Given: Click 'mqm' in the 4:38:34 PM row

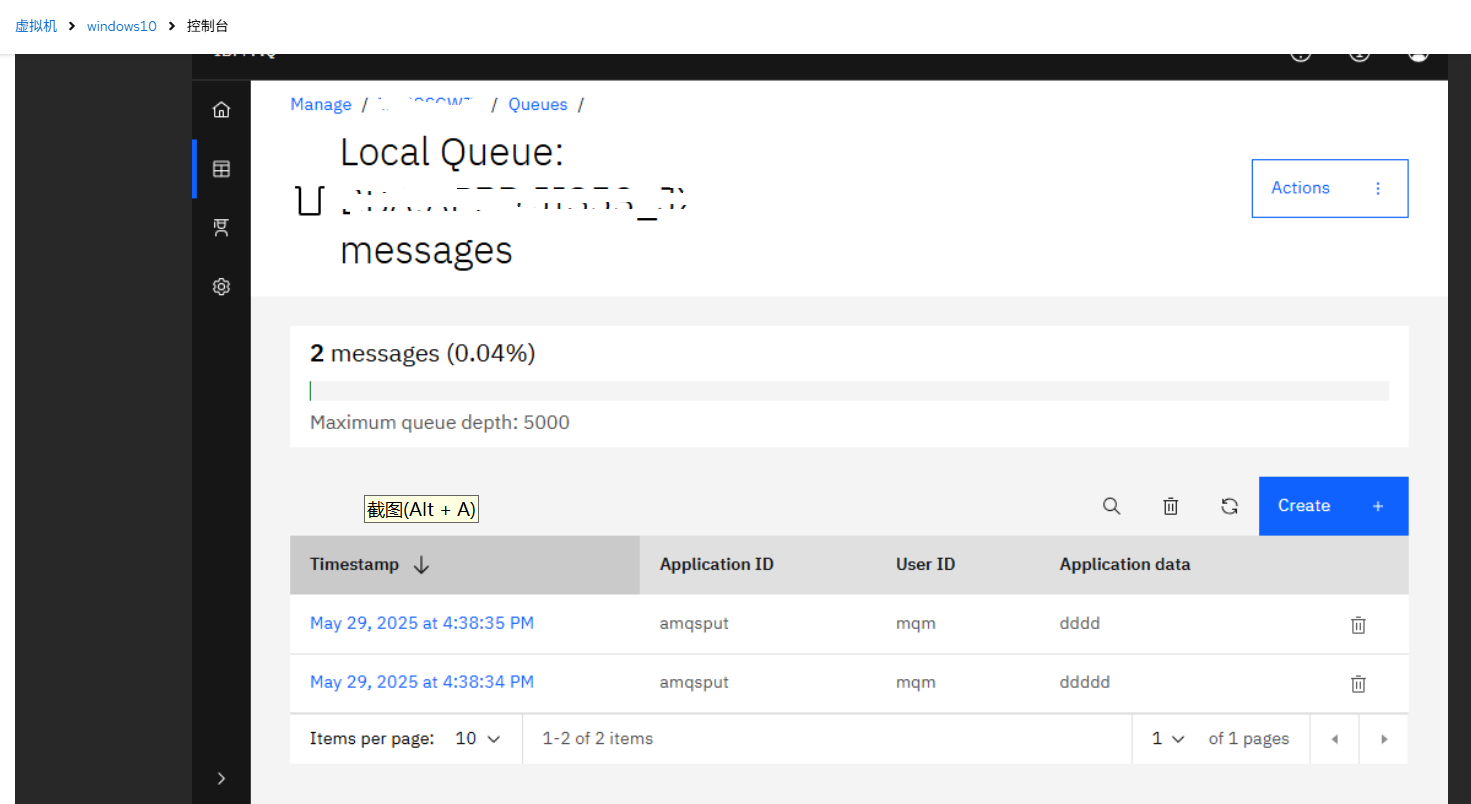Looking at the screenshot, I should click(x=916, y=682).
